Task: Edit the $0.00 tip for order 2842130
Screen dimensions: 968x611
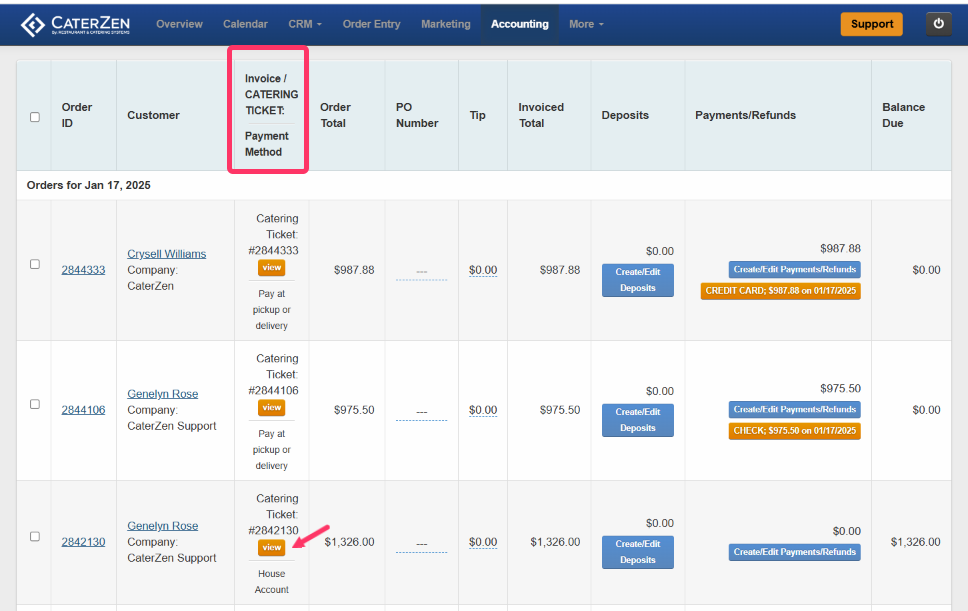Action: [x=483, y=542]
